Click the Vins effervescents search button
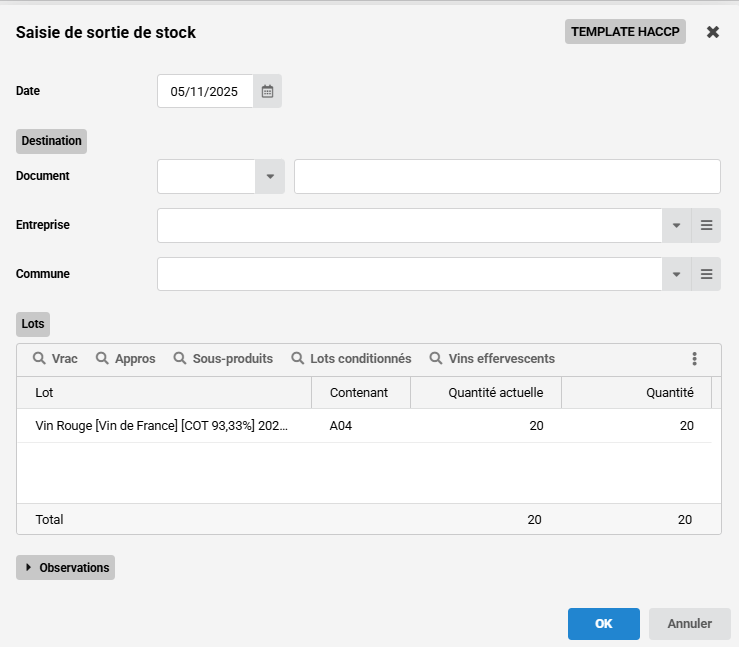Screen dimensions: 739x647 coord(492,359)
